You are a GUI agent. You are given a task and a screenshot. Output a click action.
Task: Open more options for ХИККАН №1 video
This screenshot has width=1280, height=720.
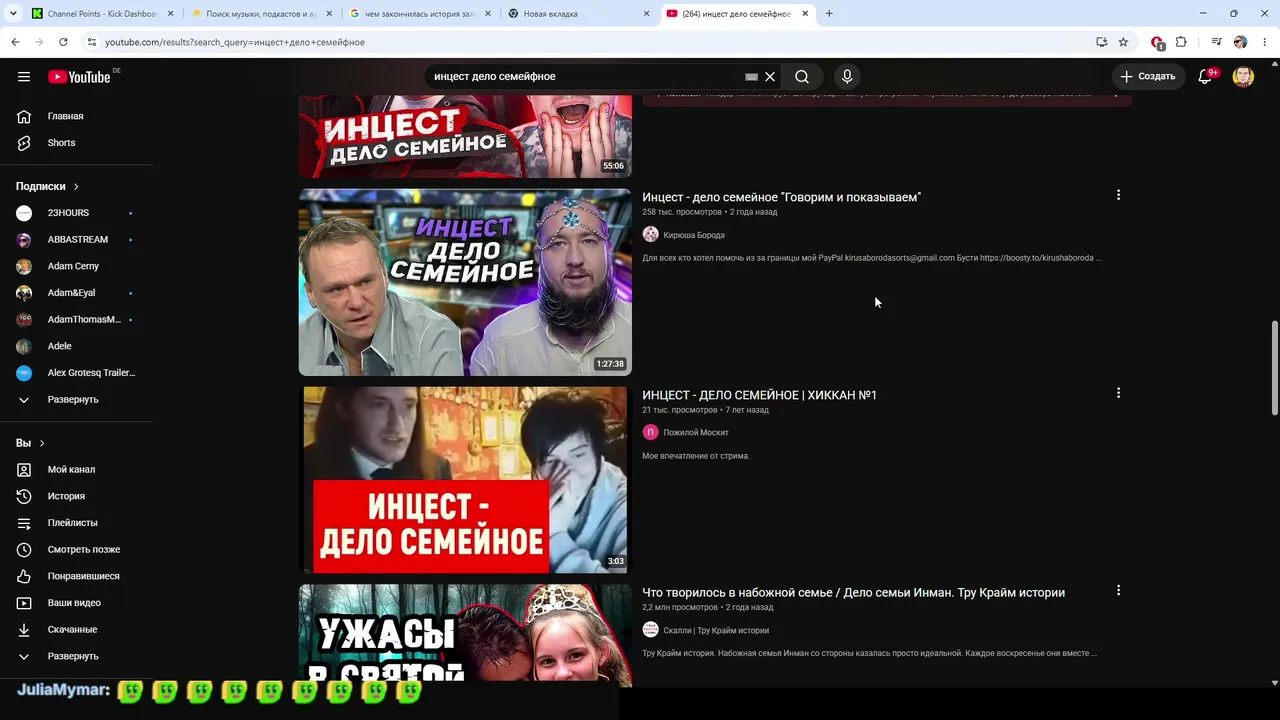point(1118,393)
